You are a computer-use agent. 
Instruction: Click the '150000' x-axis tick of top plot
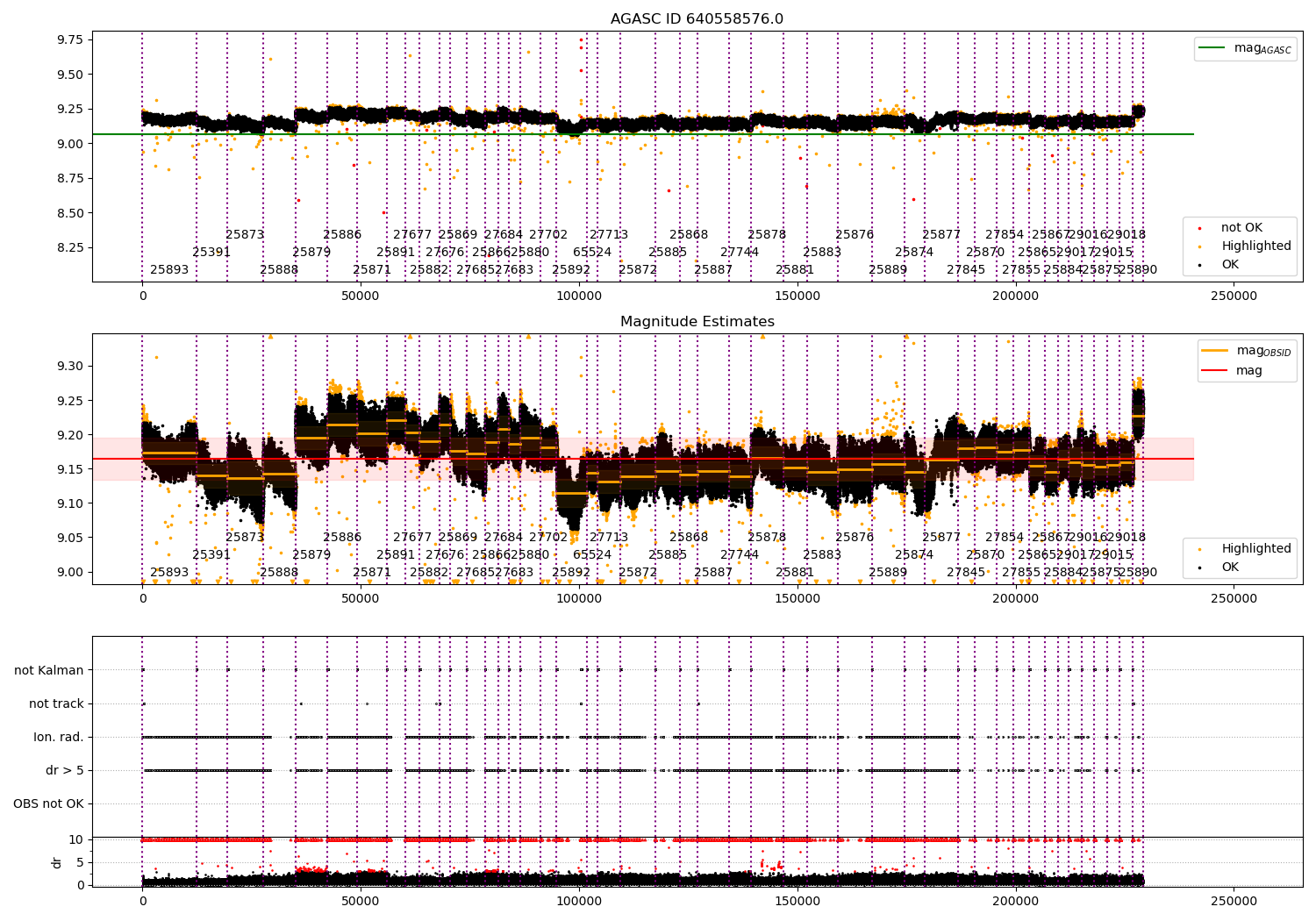tap(797, 296)
